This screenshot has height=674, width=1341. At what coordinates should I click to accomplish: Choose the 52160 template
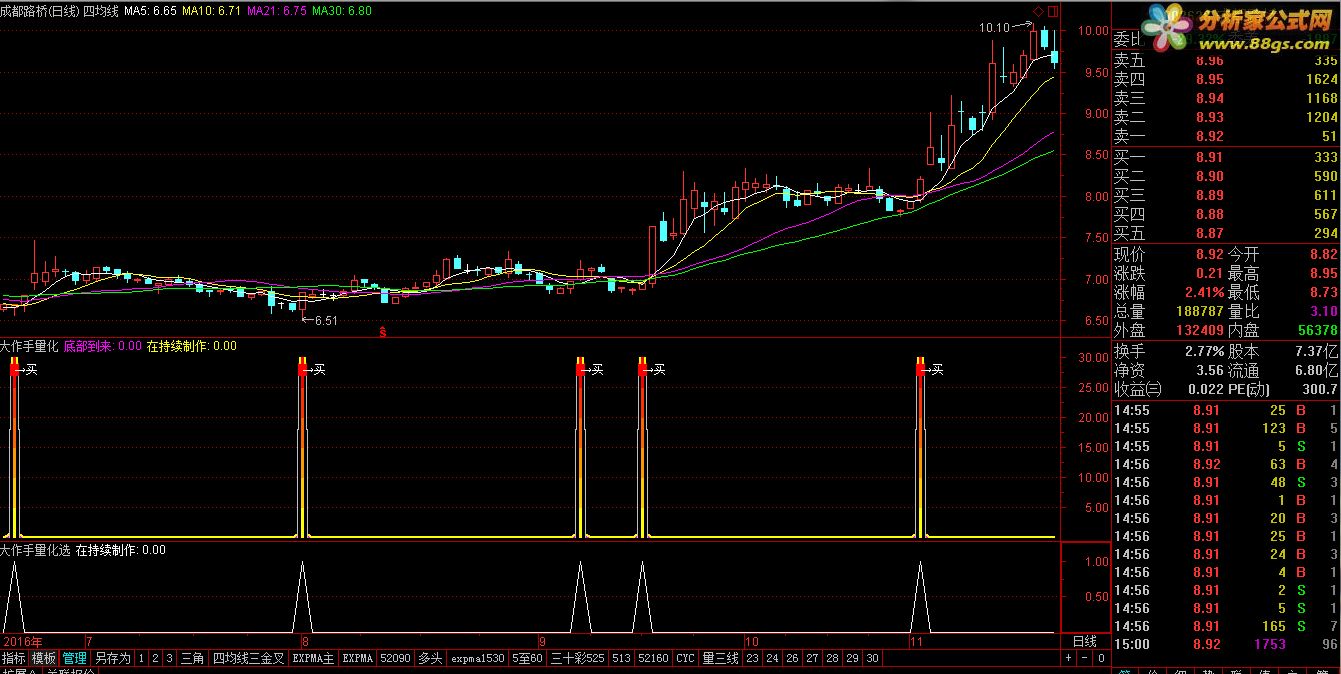[x=653, y=659]
